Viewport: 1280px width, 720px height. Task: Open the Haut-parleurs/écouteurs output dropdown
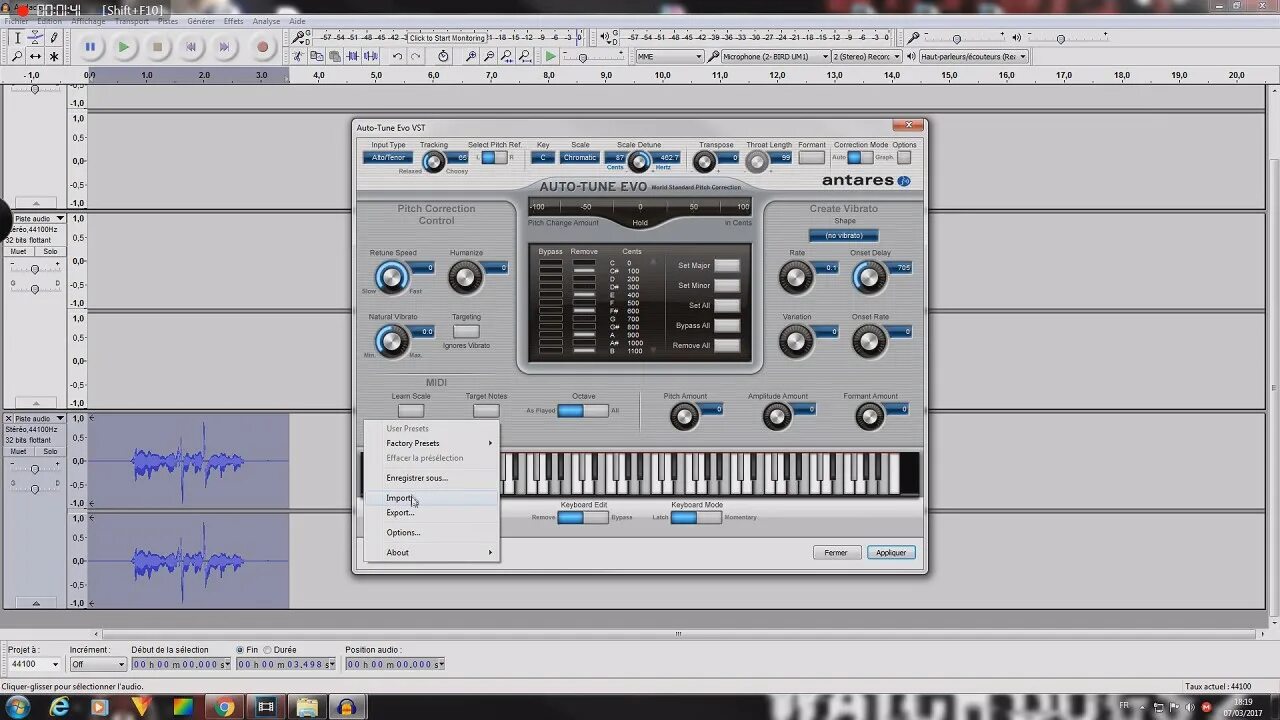point(973,57)
